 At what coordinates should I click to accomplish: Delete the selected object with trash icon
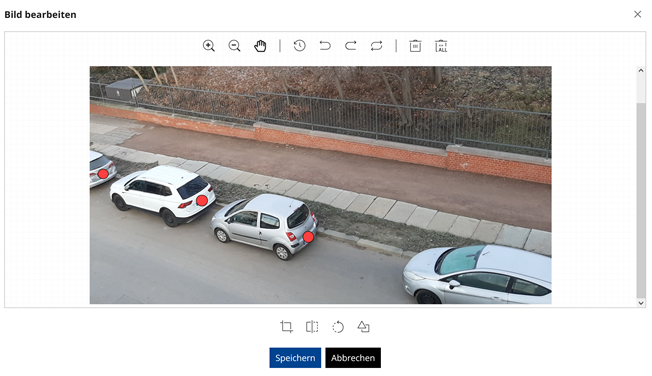click(415, 46)
